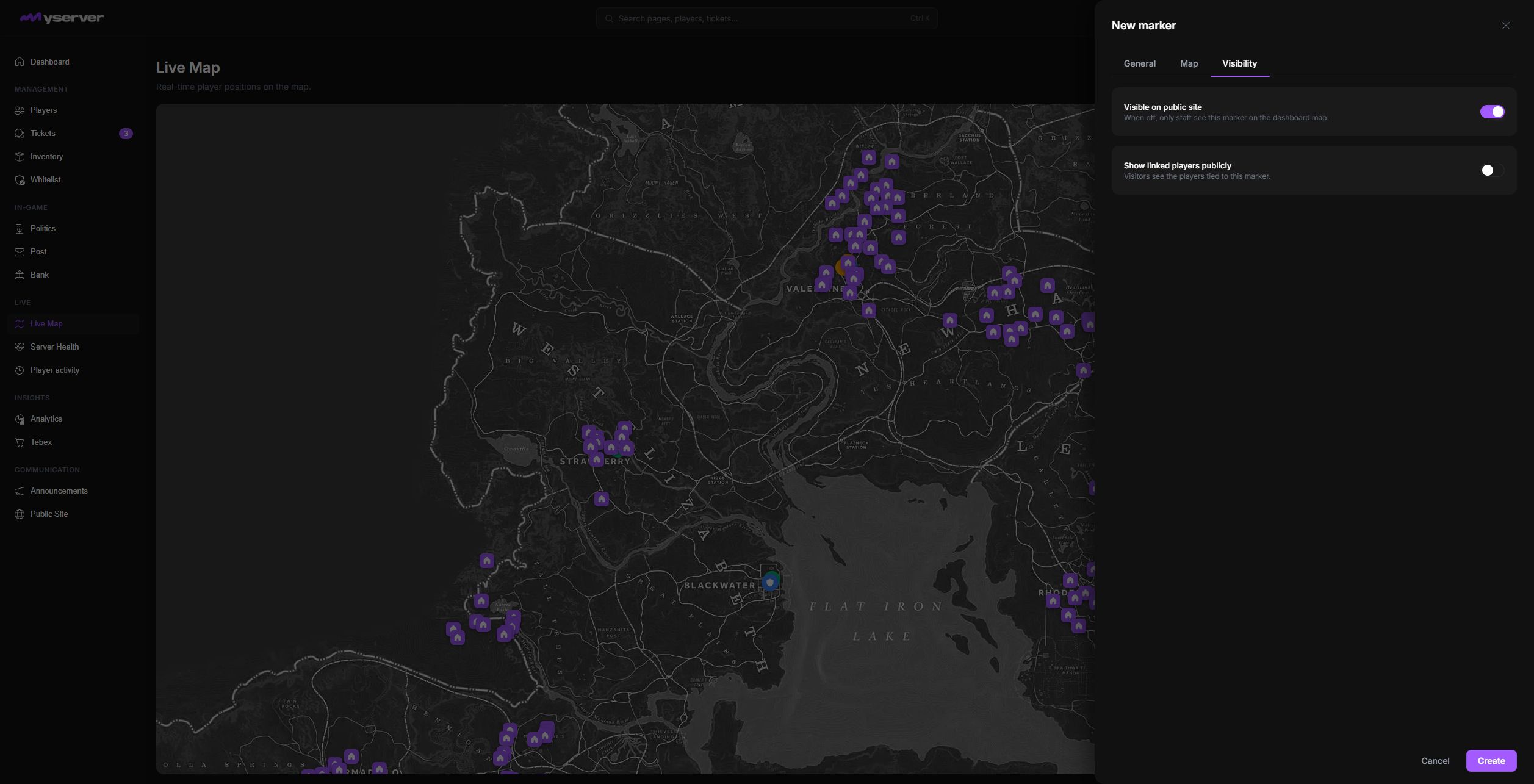Click the blue shield marker near Blackwater
Image resolution: width=1534 pixels, height=784 pixels.
point(770,583)
